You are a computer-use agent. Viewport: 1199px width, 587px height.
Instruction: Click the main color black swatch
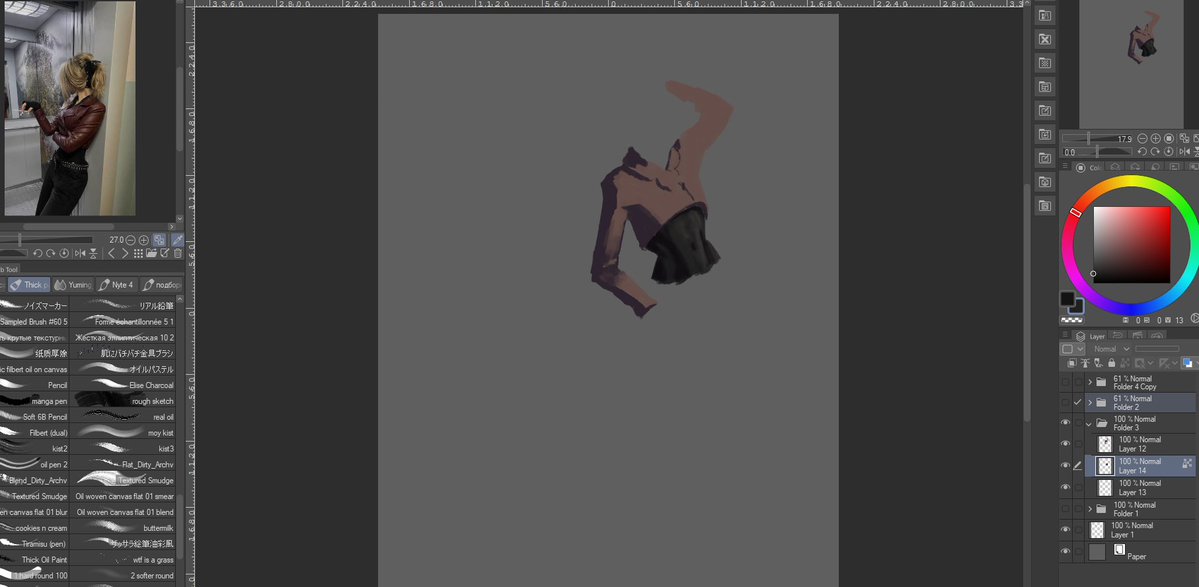tap(1067, 299)
